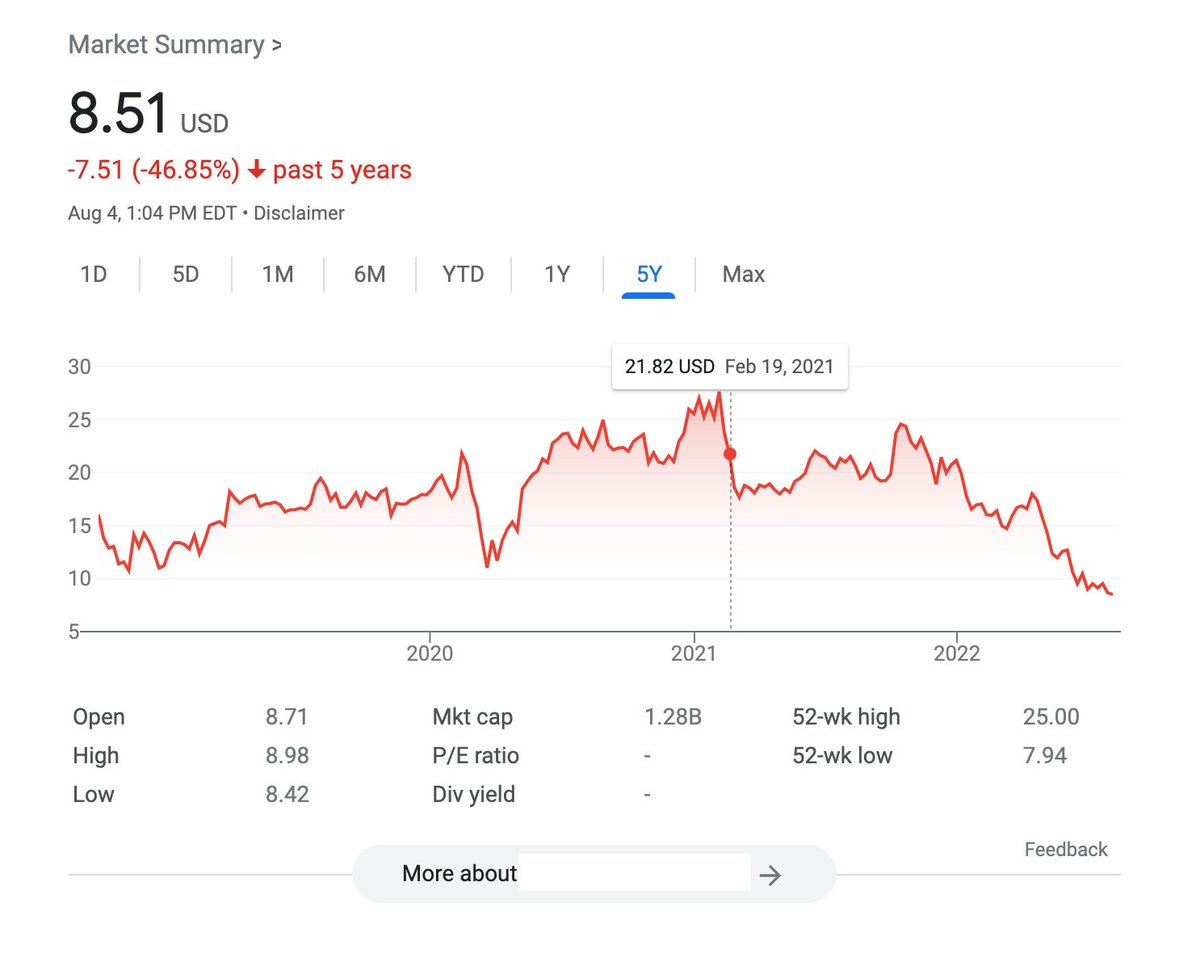The height and width of the screenshot is (966, 1200).
Task: Click the 52-wk low value 7.94
Action: 1045,756
